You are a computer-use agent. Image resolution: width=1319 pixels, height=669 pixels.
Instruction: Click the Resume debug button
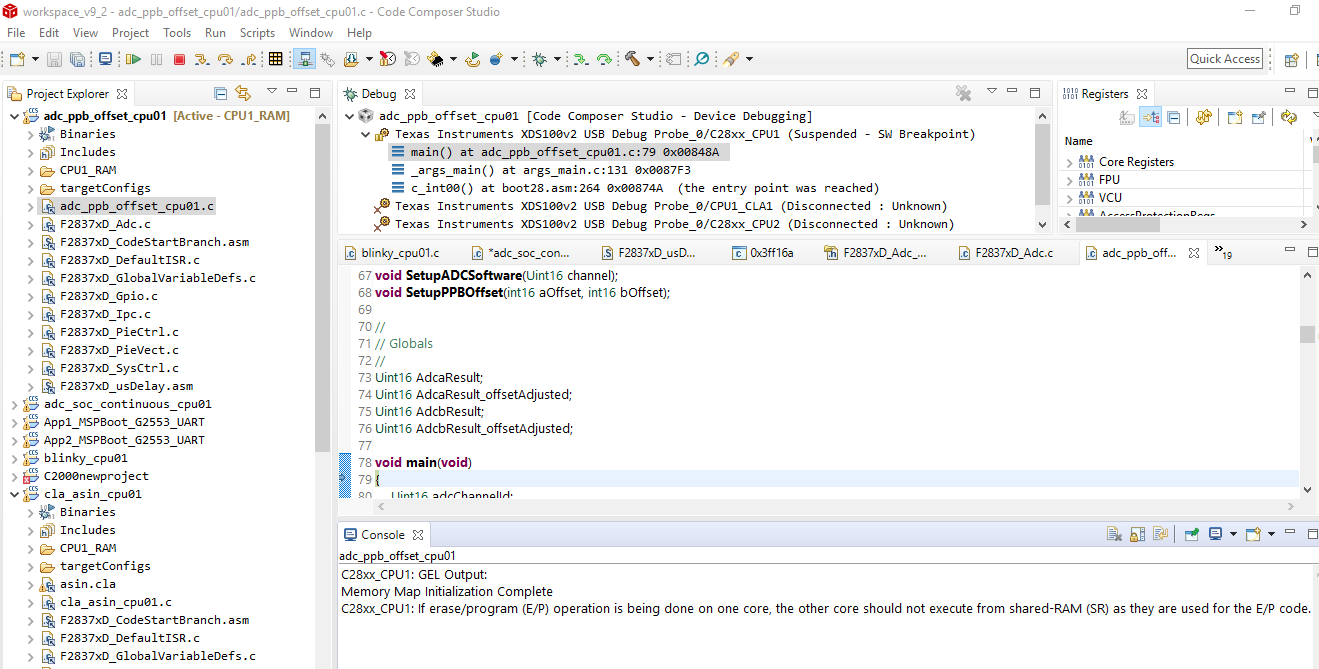(134, 59)
